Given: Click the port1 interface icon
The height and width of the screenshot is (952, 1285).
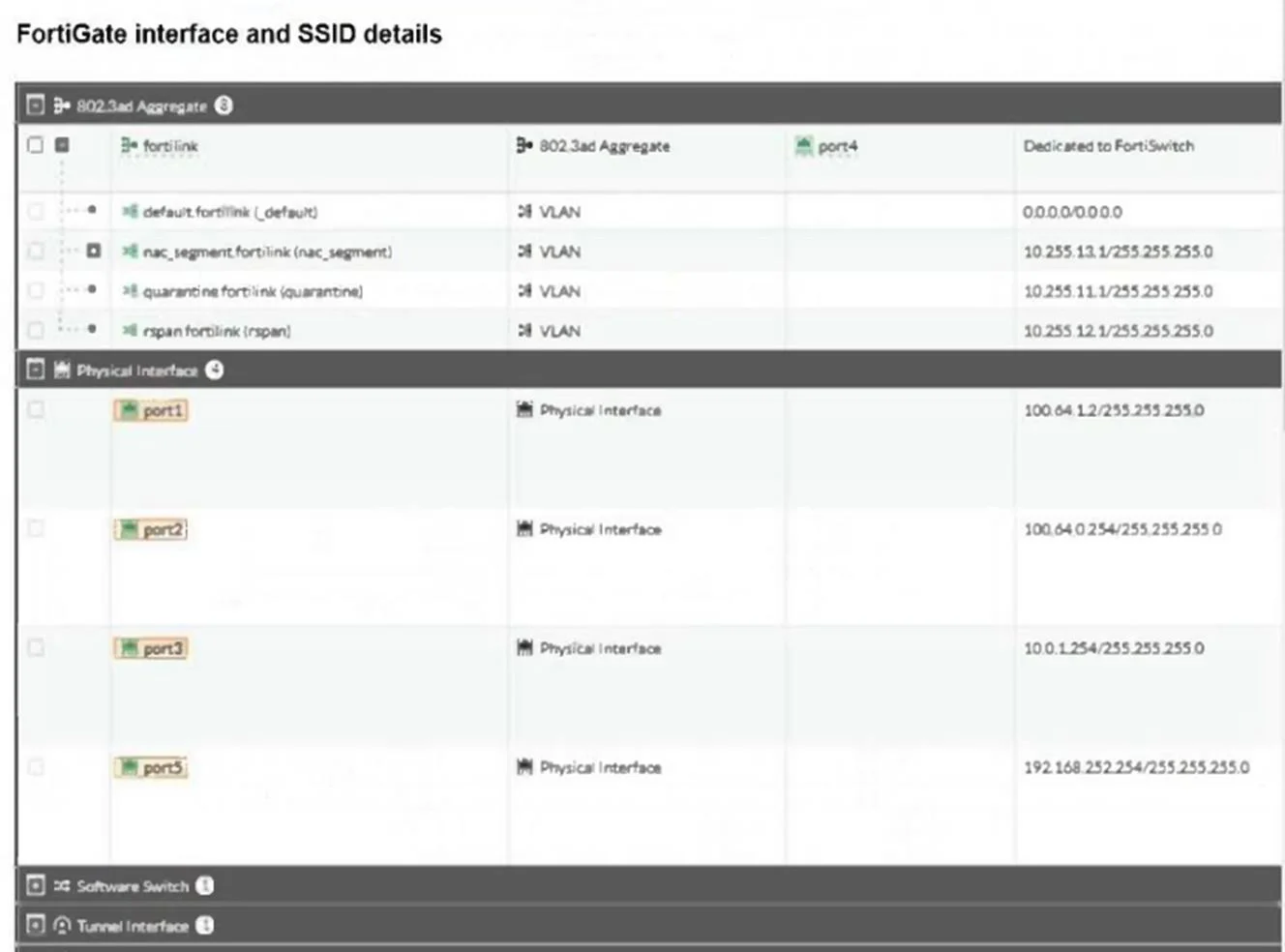Looking at the screenshot, I should click(129, 409).
